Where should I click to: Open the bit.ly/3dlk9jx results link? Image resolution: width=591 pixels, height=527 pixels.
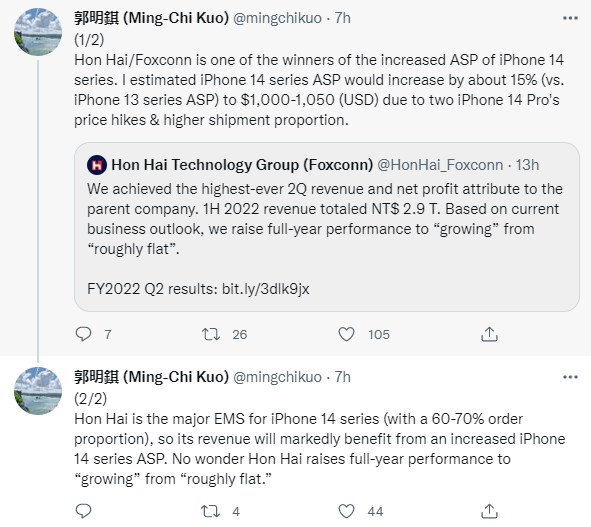(x=266, y=289)
